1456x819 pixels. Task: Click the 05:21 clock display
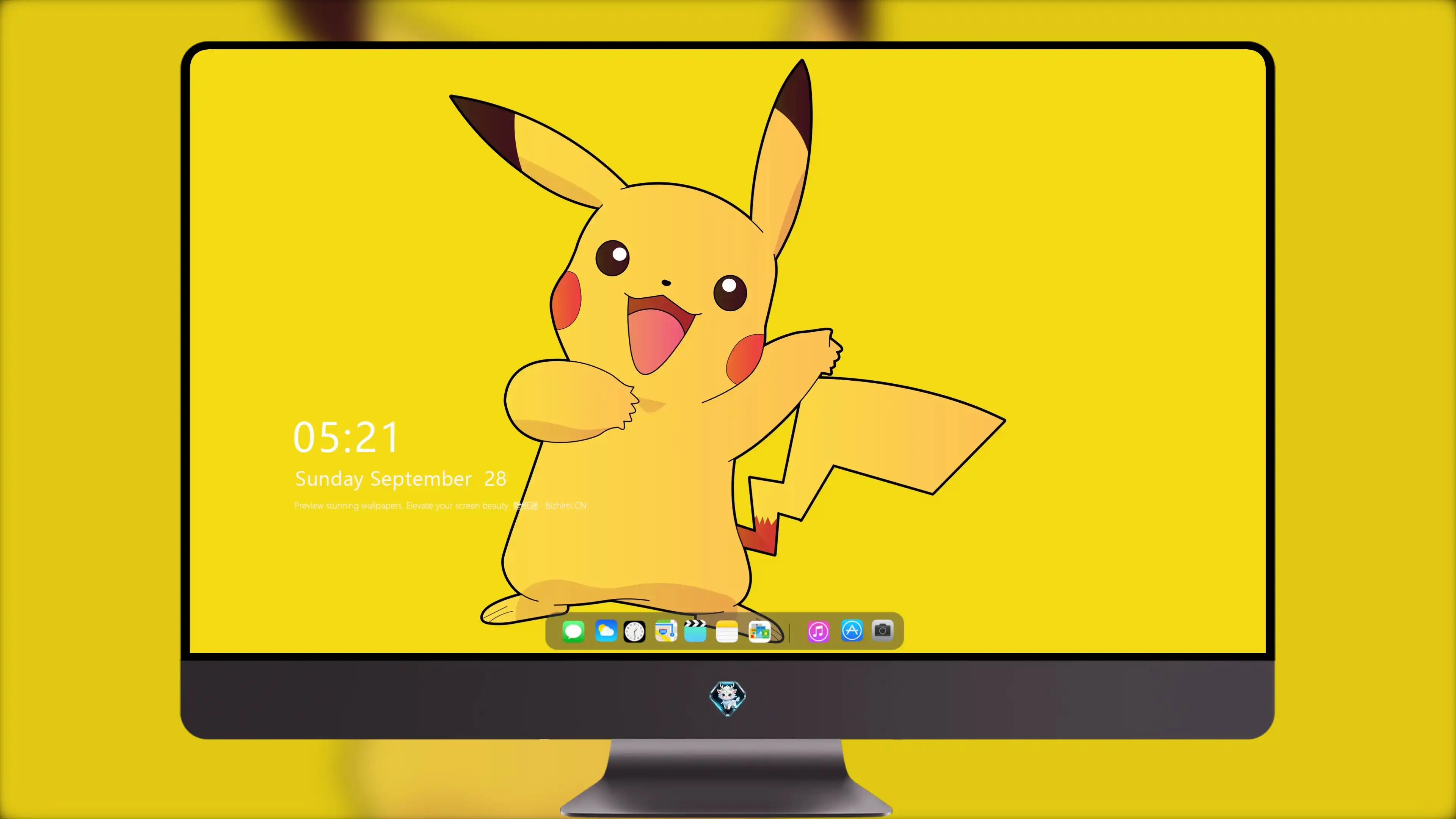[x=346, y=438]
